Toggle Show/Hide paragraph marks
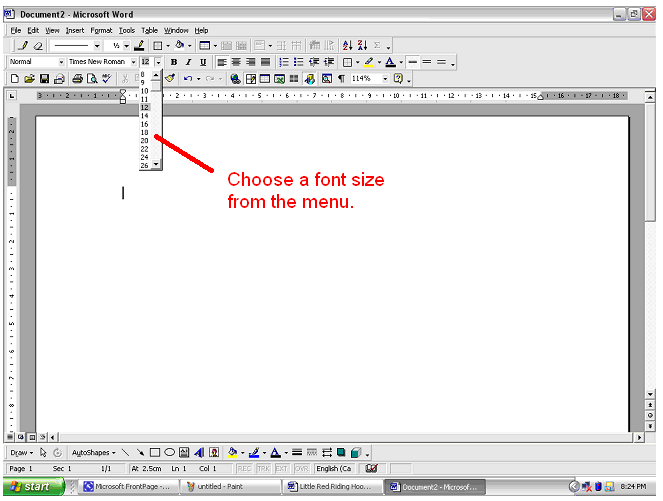The image size is (663, 501). (342, 79)
